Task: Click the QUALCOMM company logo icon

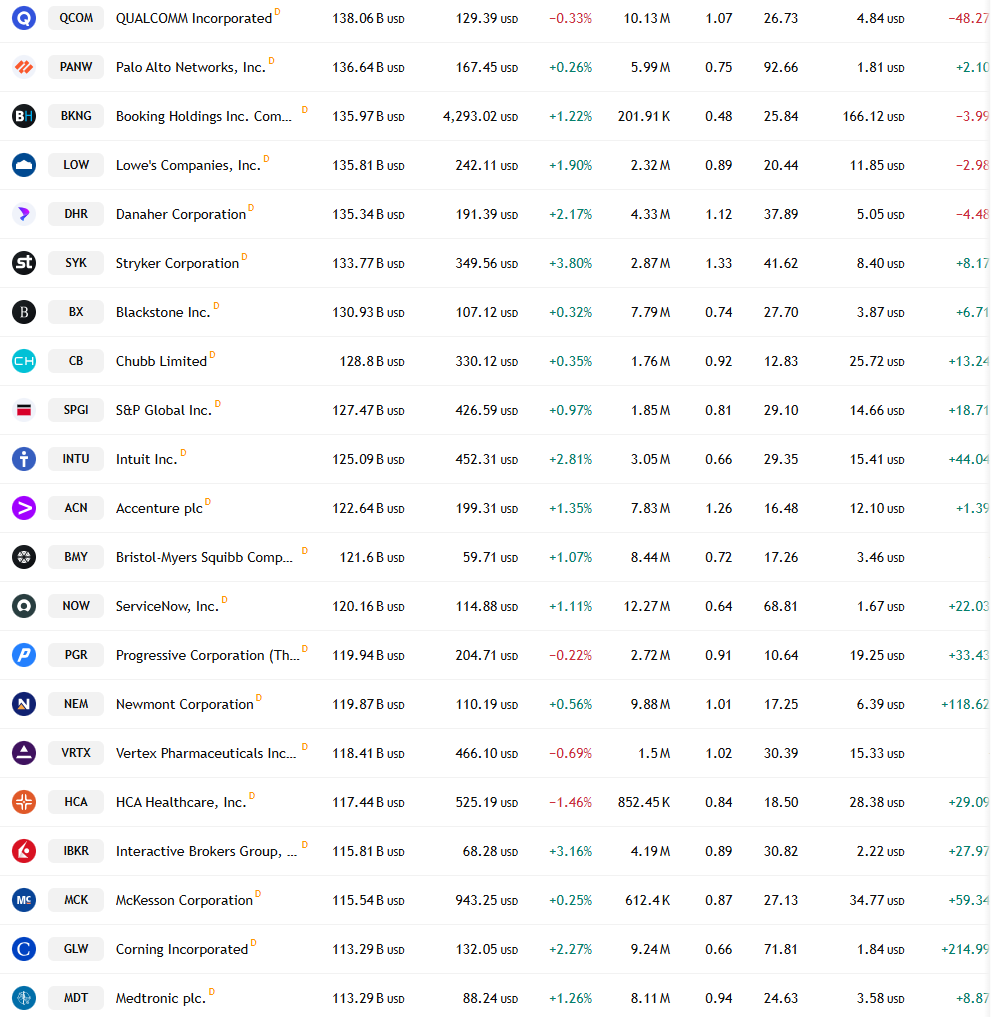Action: 24,18
